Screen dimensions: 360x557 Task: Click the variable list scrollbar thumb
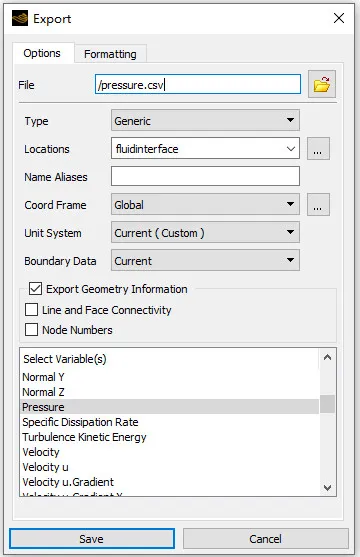coord(327,404)
